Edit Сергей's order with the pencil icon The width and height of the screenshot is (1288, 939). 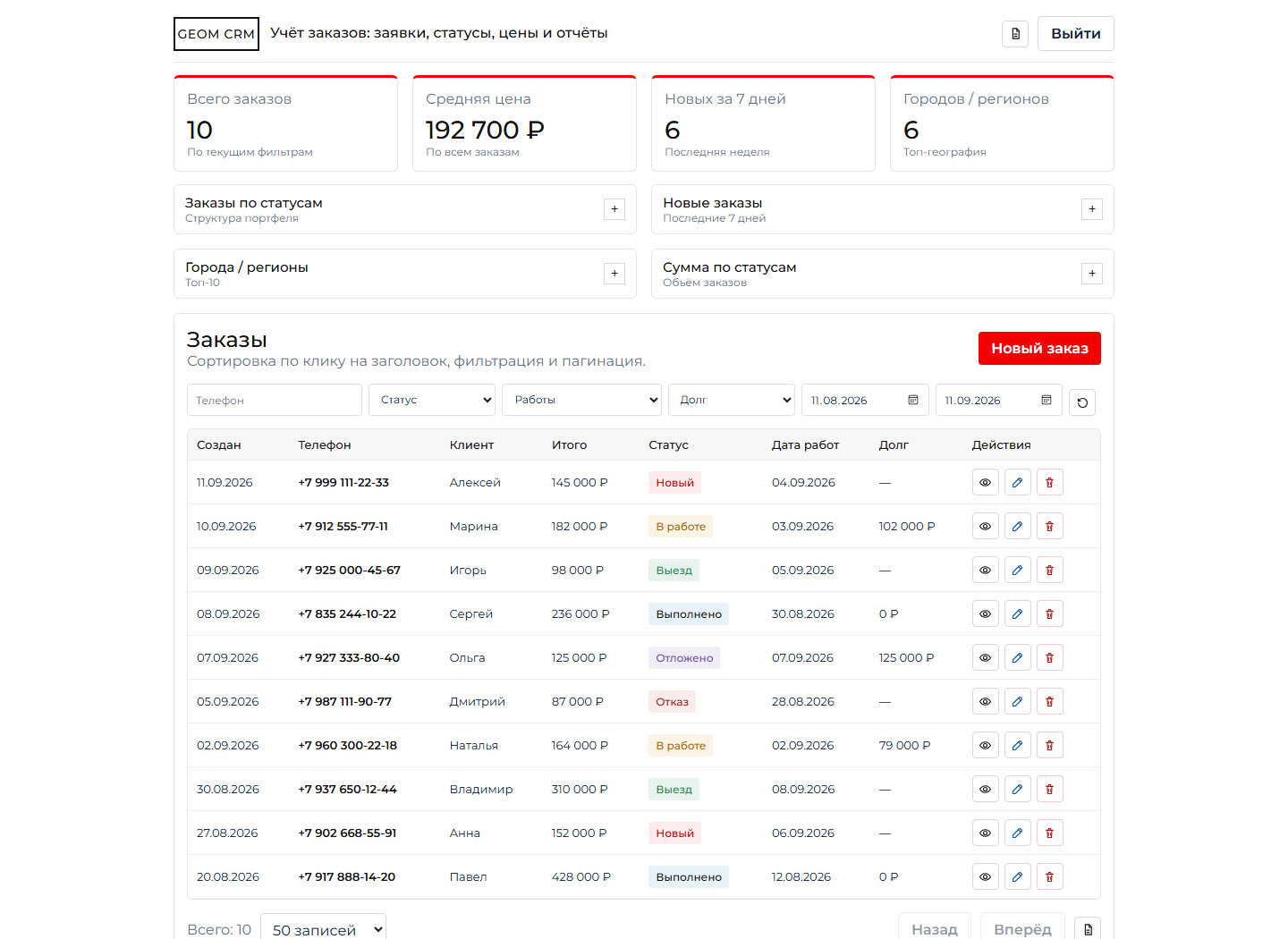(1018, 613)
